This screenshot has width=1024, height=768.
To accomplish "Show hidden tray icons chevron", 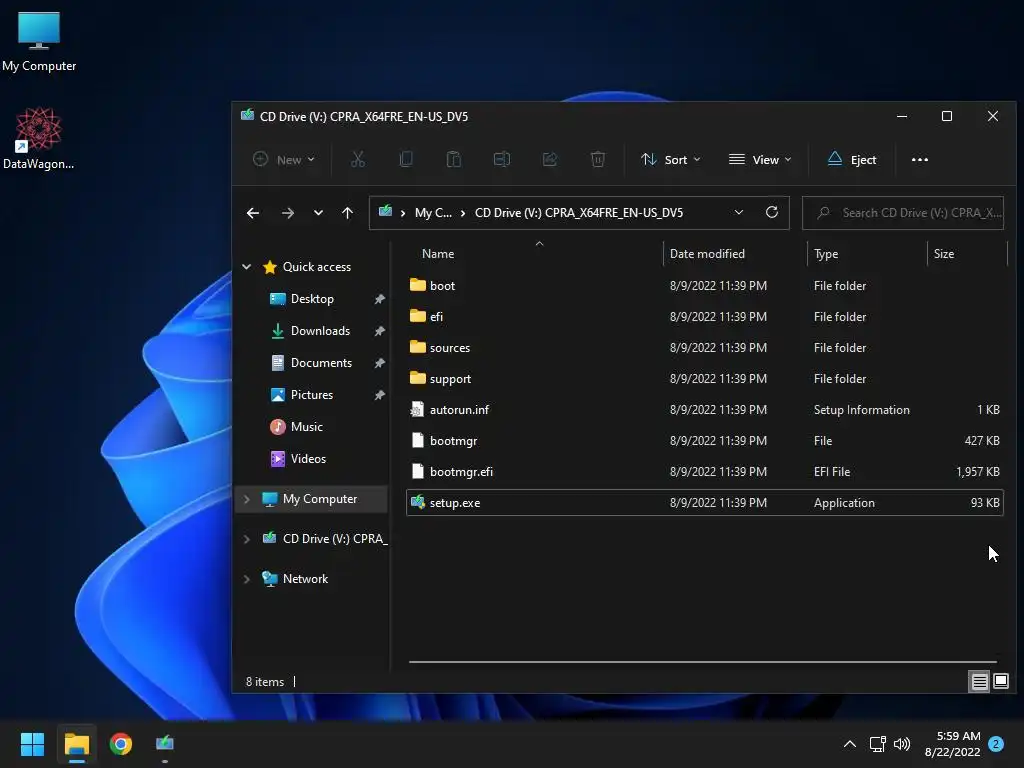I will (850, 744).
